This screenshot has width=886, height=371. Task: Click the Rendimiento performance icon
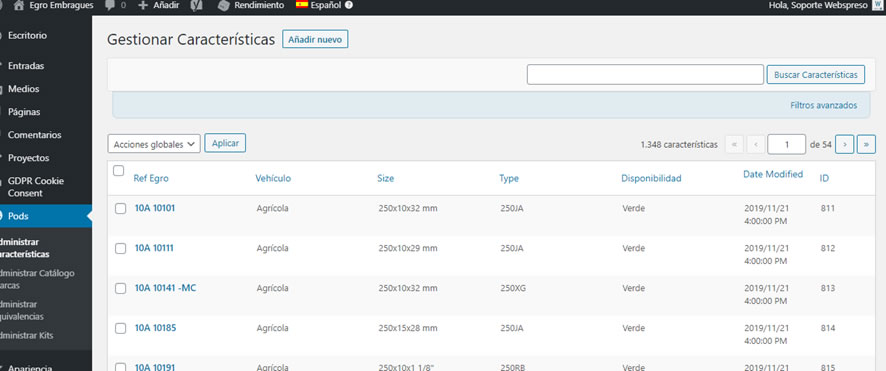[x=224, y=6]
